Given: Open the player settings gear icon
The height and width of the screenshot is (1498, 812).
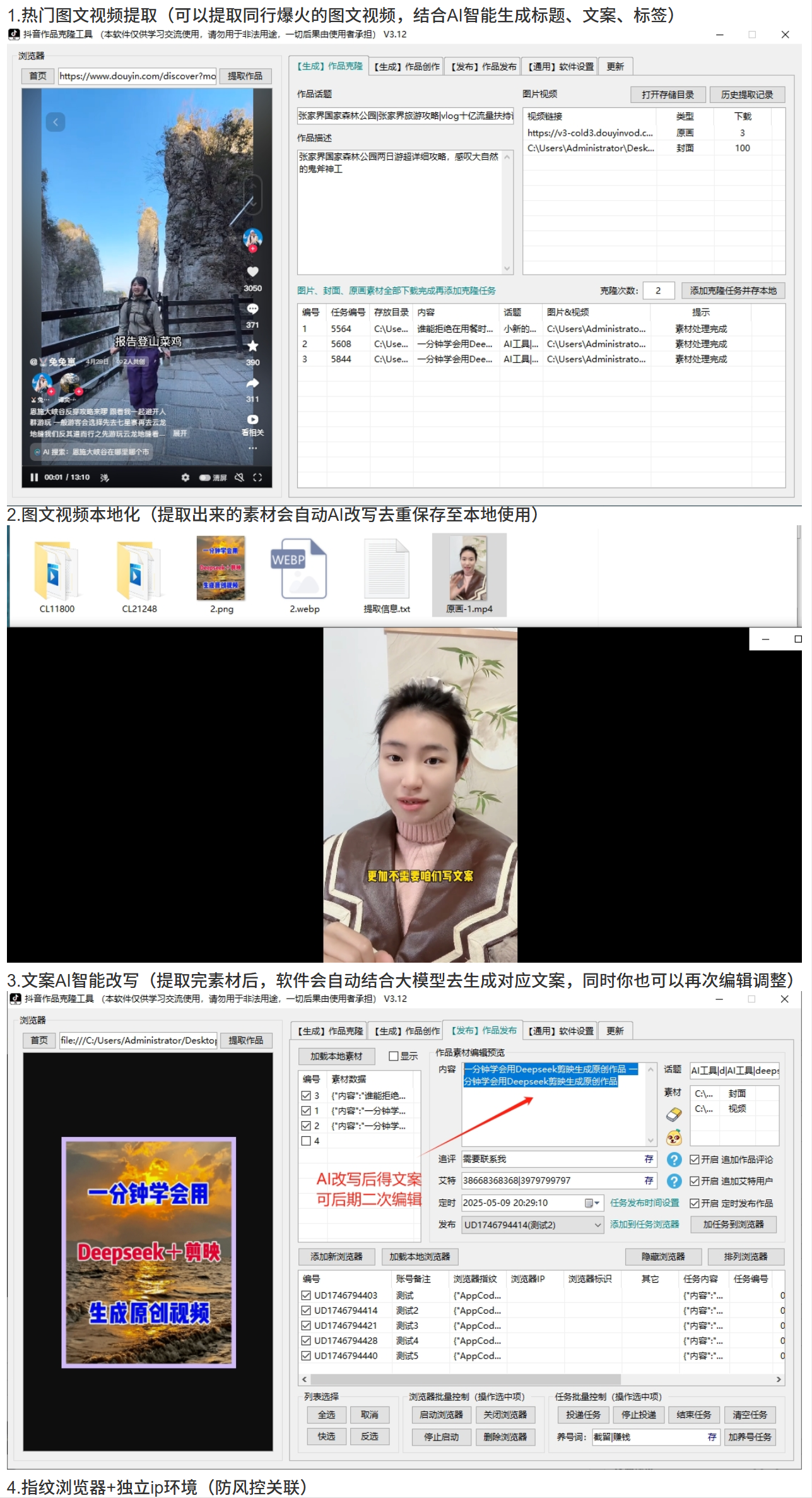Looking at the screenshot, I should (x=185, y=477).
